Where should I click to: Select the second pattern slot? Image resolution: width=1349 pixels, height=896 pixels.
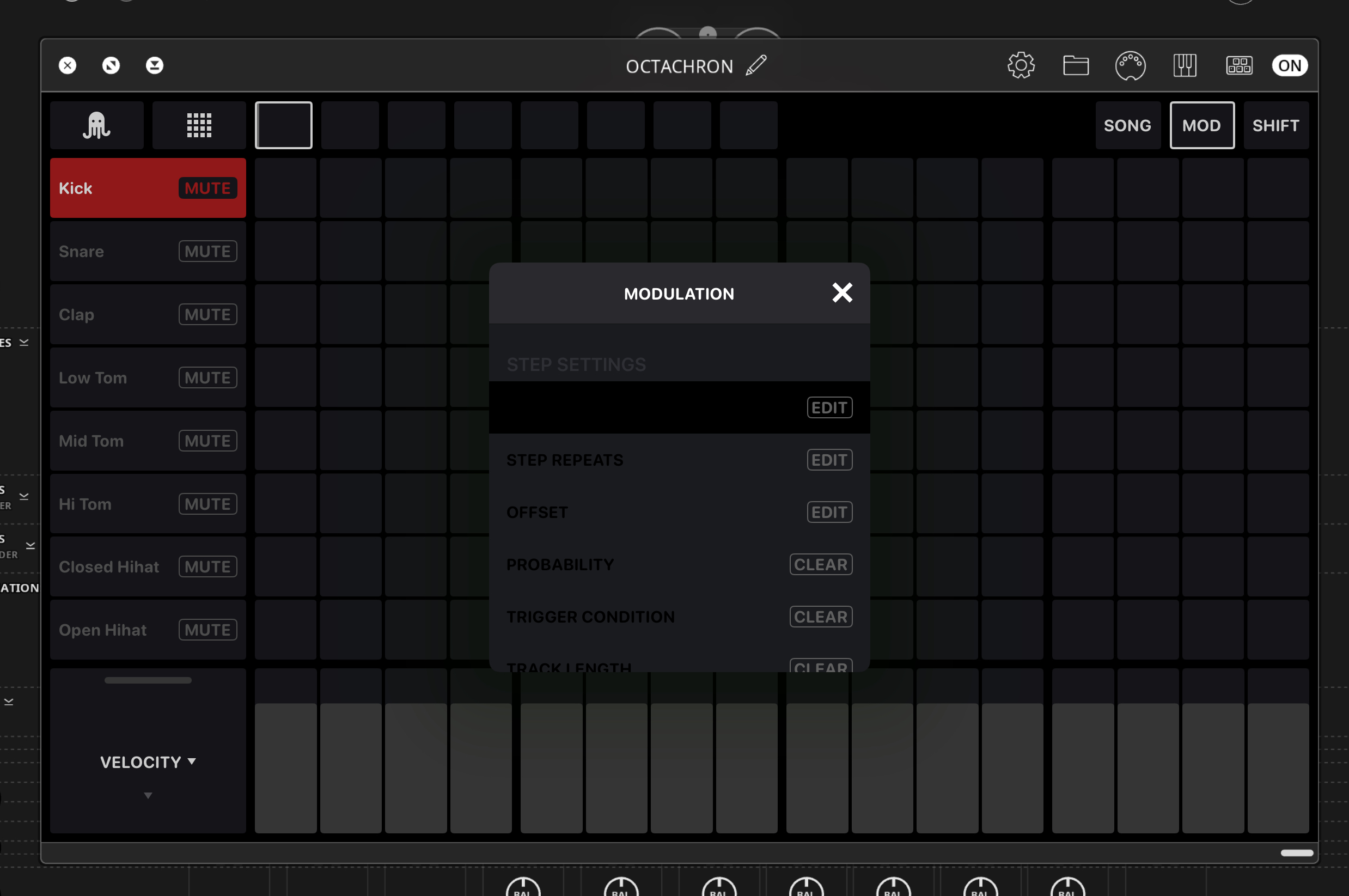350,125
